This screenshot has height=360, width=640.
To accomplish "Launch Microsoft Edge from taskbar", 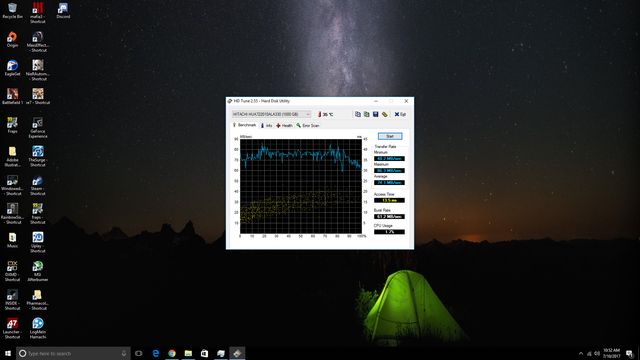I will (x=156, y=353).
